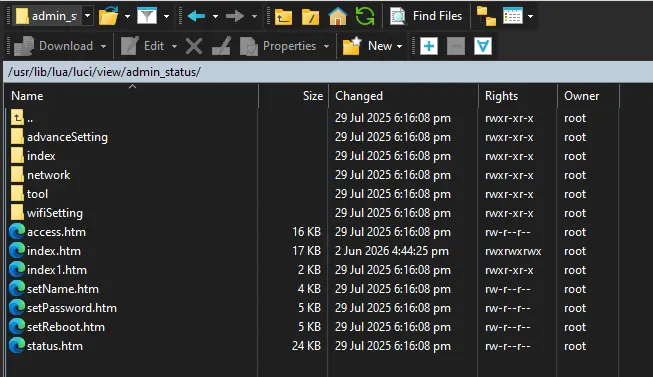This screenshot has height=377, width=653.
Task: Select the status.htm file
Action: (55, 346)
